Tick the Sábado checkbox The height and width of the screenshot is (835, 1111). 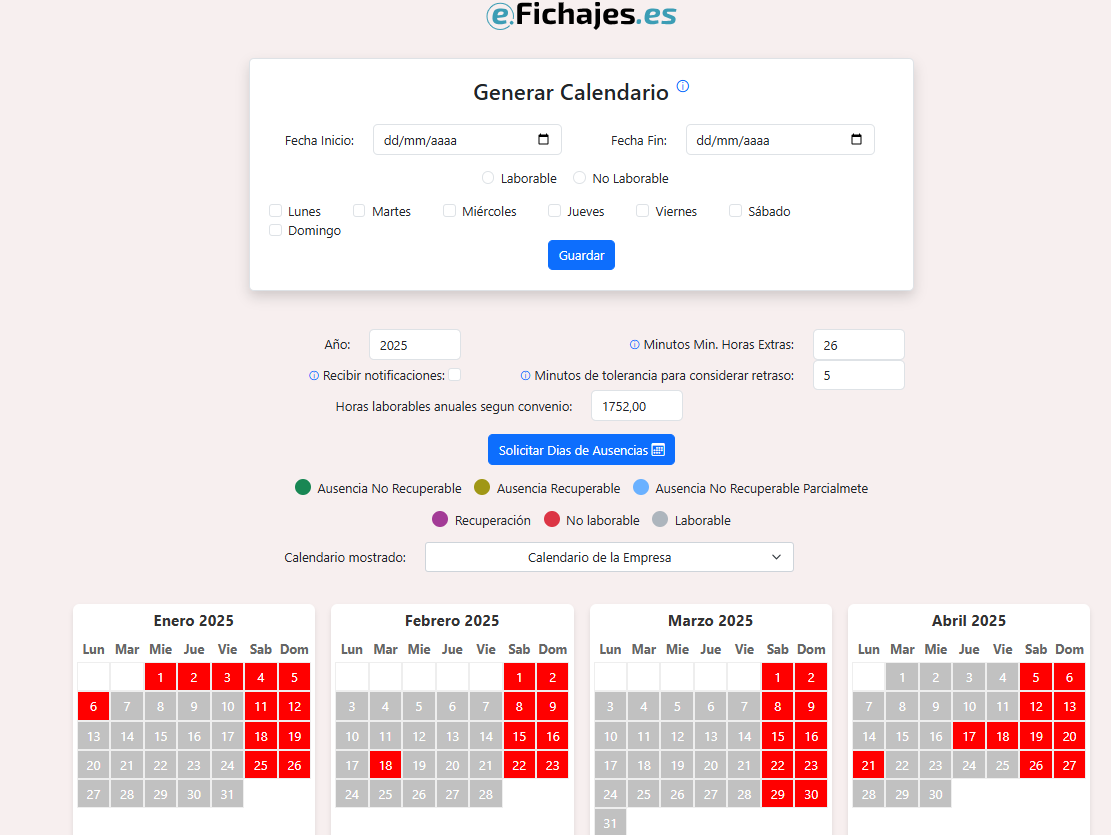click(736, 211)
